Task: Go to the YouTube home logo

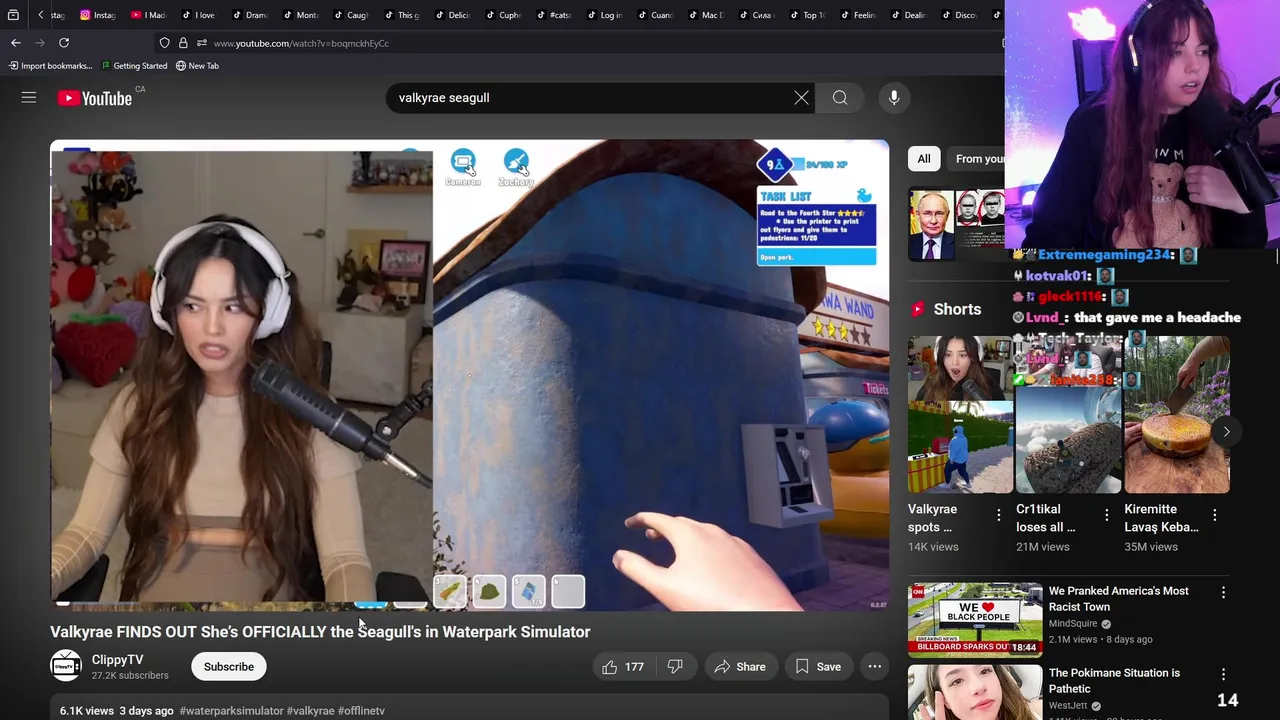Action: [x=95, y=98]
